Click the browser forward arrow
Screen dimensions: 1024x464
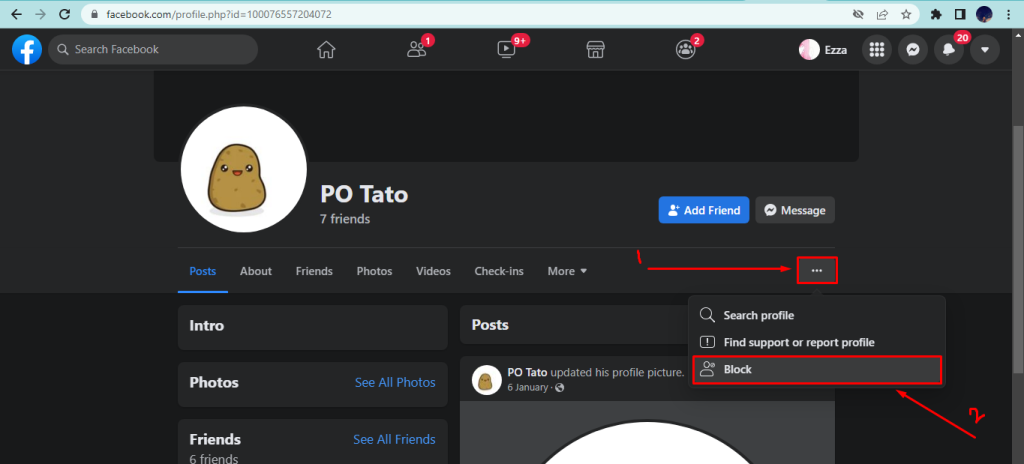(40, 14)
